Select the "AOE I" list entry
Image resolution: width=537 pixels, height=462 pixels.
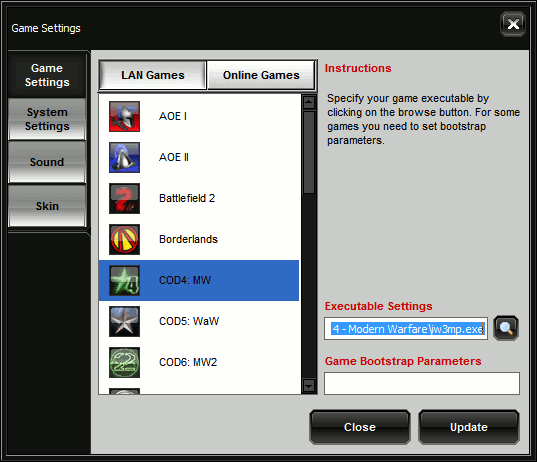point(199,116)
